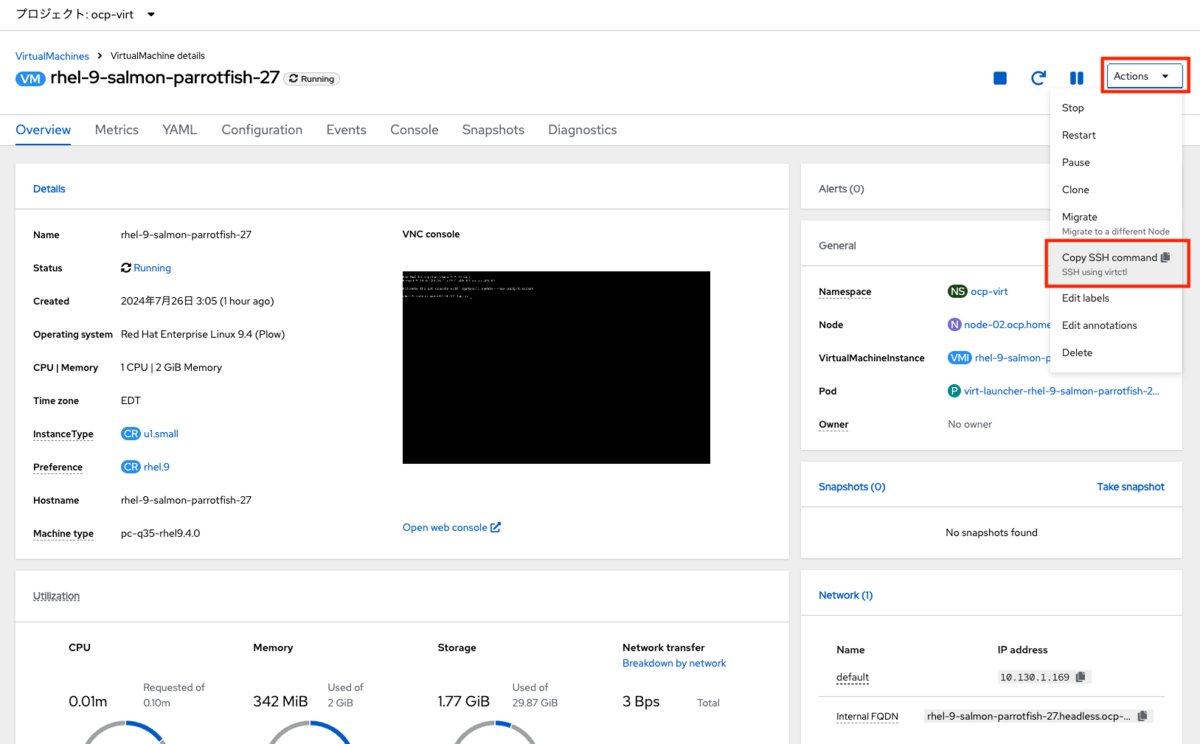This screenshot has height=744, width=1200.
Task: Click Take snapshot
Action: pos(1131,487)
